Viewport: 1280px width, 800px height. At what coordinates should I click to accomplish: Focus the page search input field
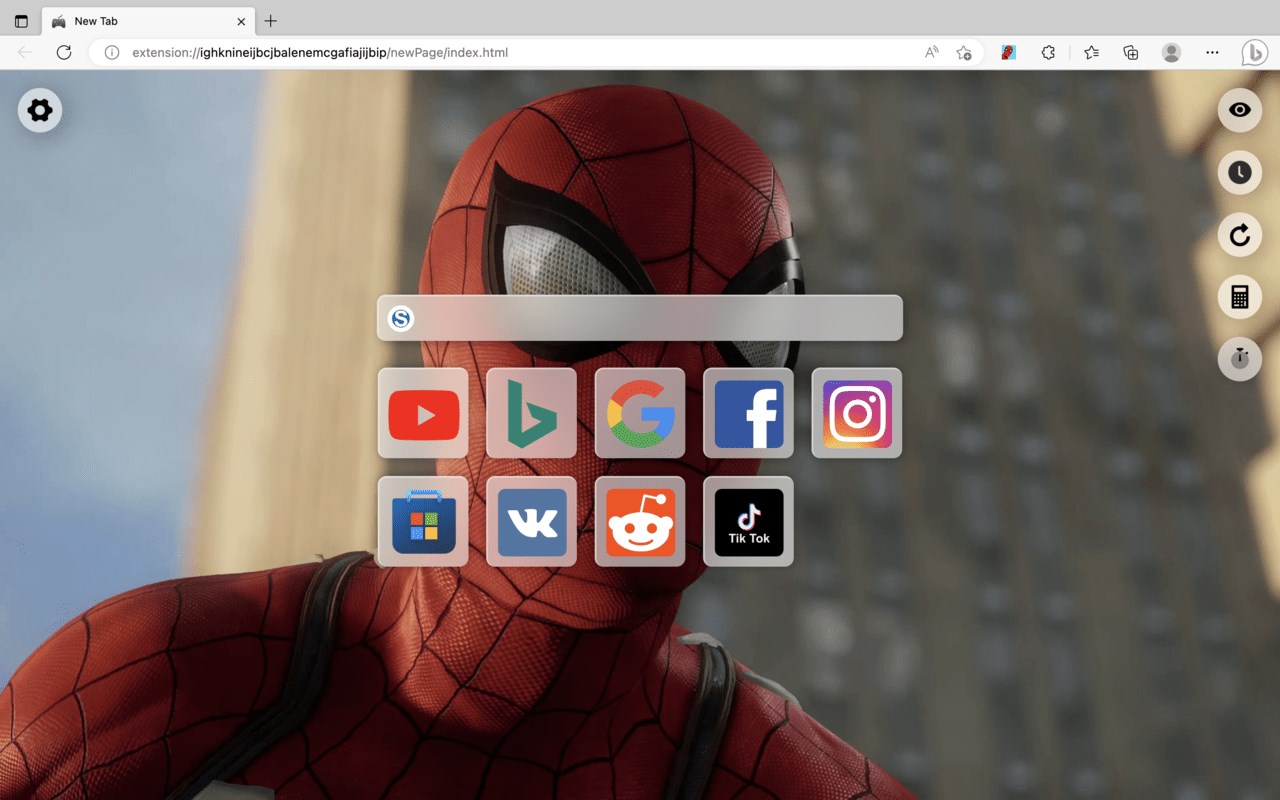pos(640,318)
